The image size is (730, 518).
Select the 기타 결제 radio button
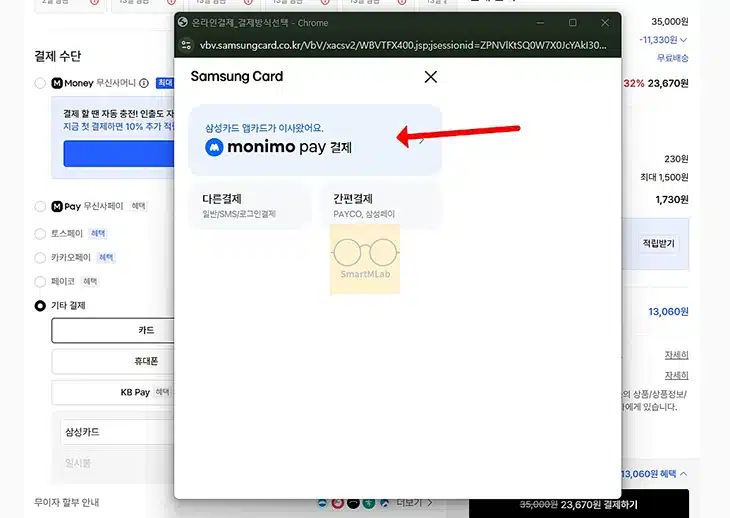point(40,306)
